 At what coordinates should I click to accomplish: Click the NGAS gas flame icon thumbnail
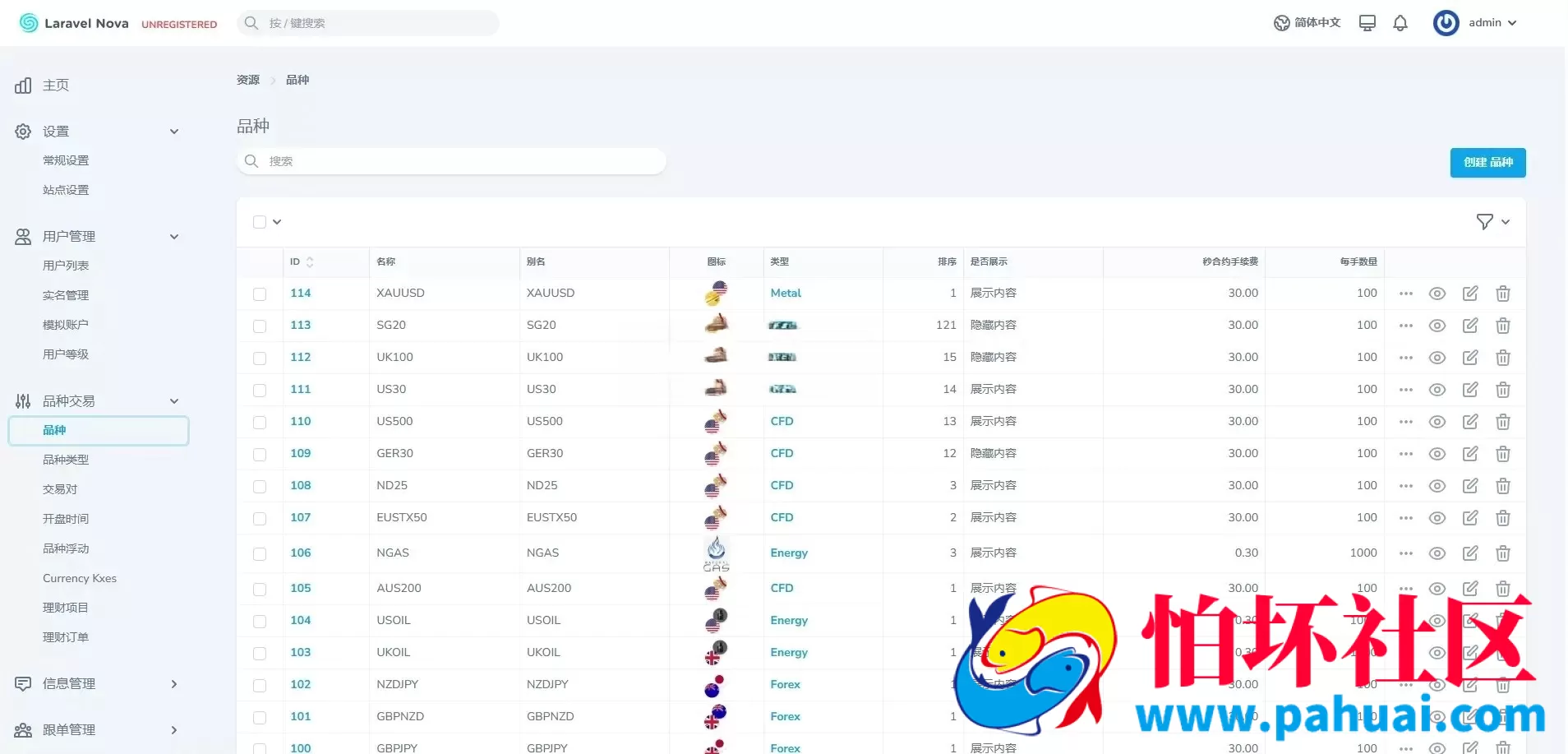coord(716,553)
